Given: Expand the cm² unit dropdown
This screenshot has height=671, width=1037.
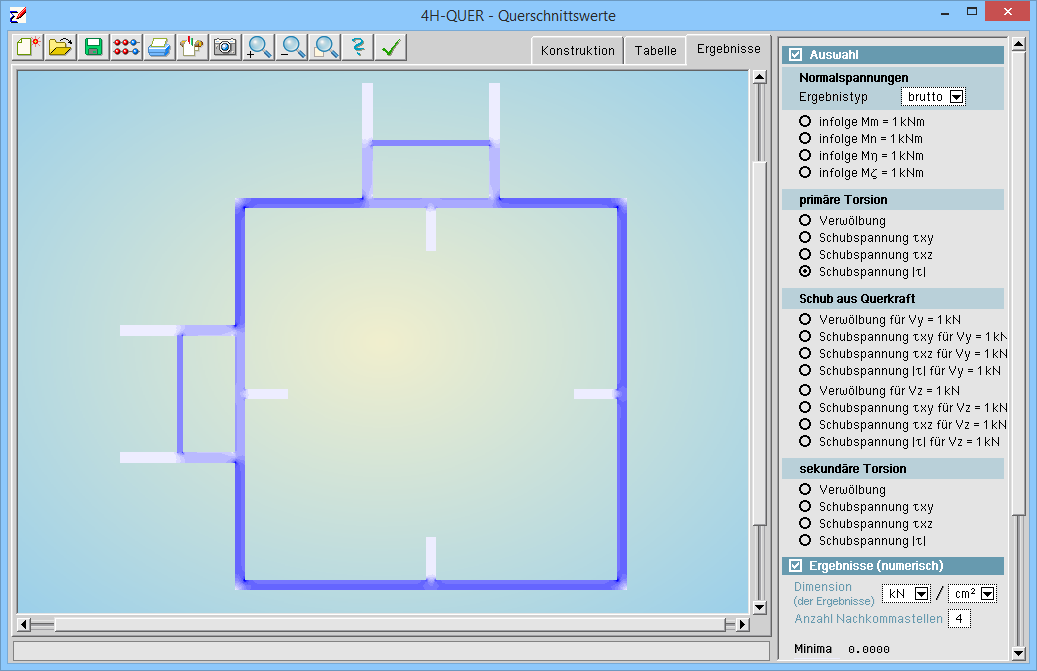Looking at the screenshot, I should click(x=988, y=594).
